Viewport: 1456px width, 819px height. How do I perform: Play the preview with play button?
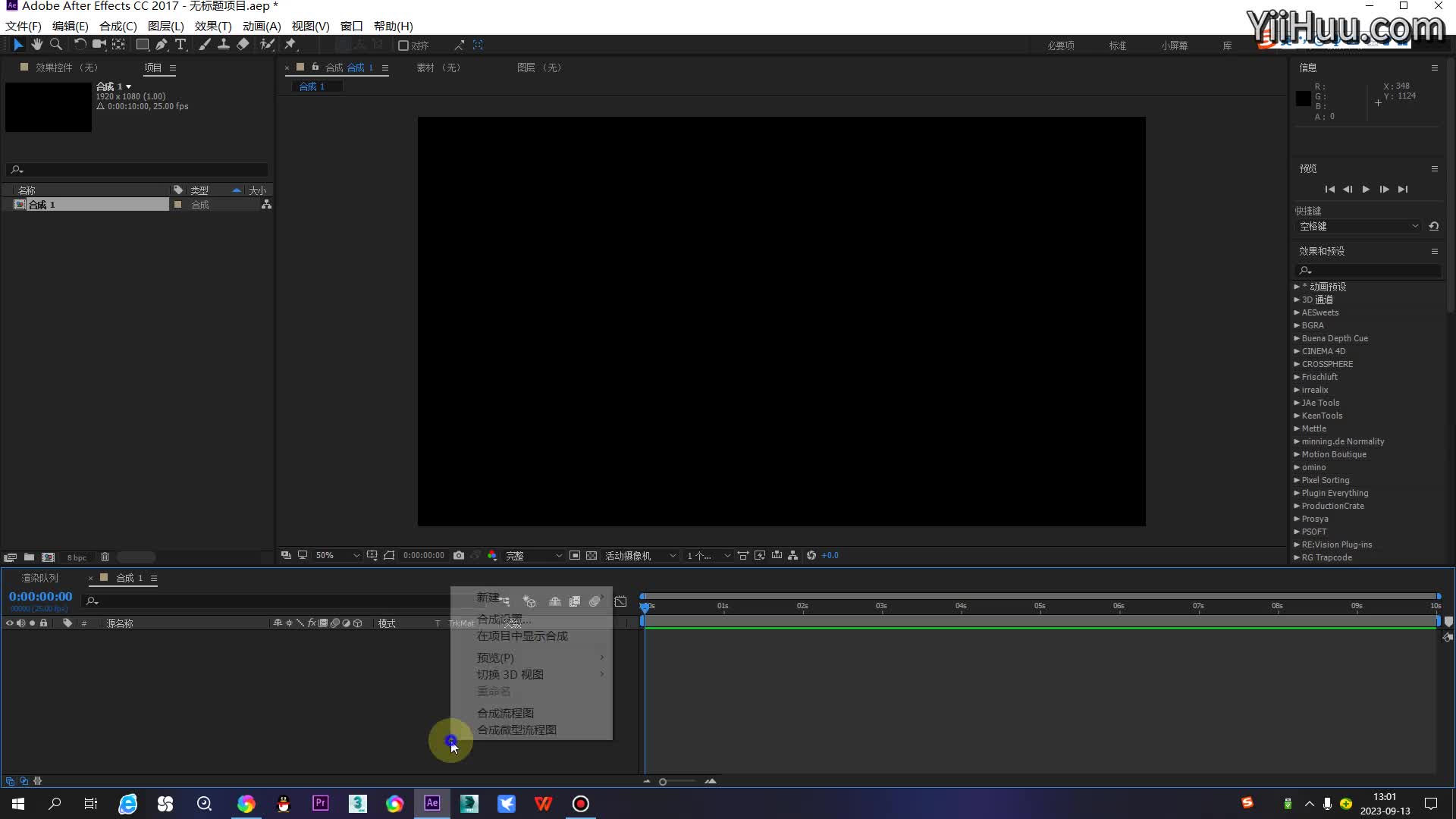click(1366, 189)
